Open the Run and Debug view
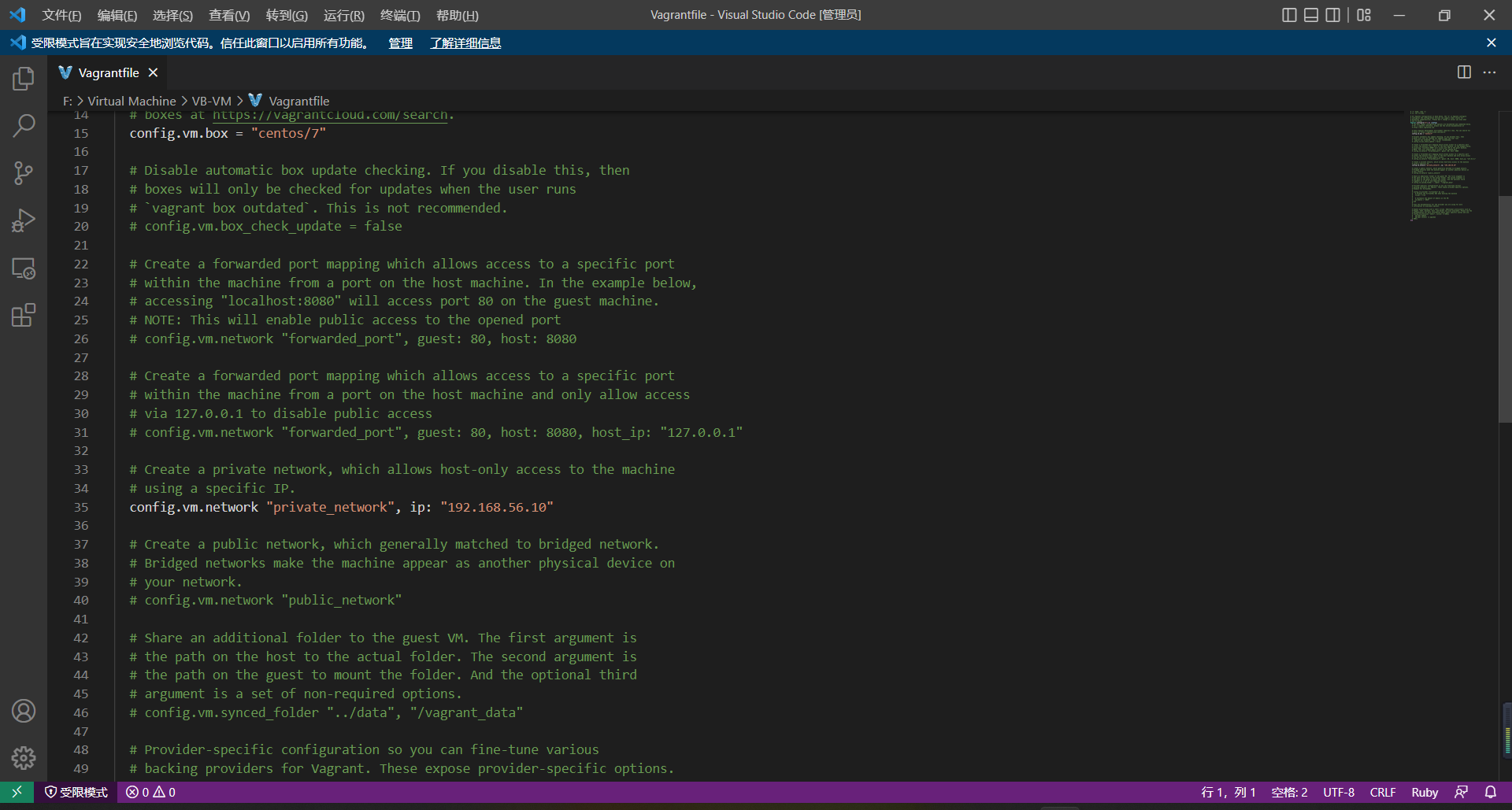1512x810 pixels. point(24,220)
